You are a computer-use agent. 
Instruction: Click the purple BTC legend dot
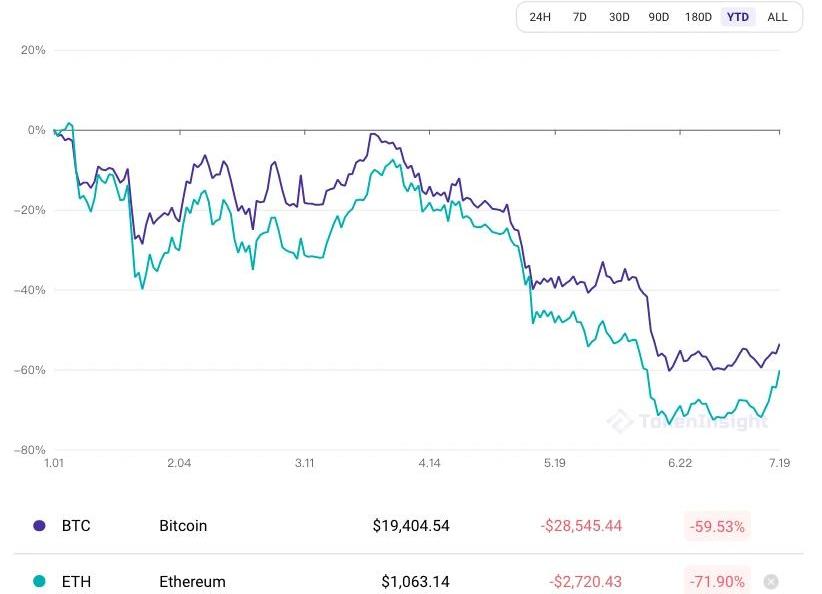click(x=39, y=525)
